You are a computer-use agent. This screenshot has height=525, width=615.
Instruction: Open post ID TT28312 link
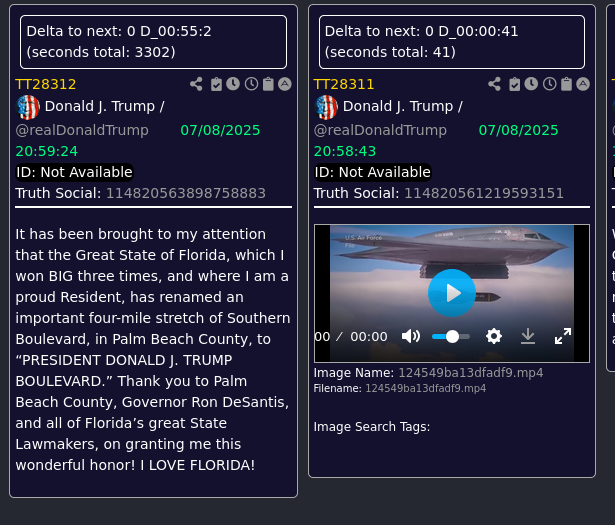(x=46, y=84)
